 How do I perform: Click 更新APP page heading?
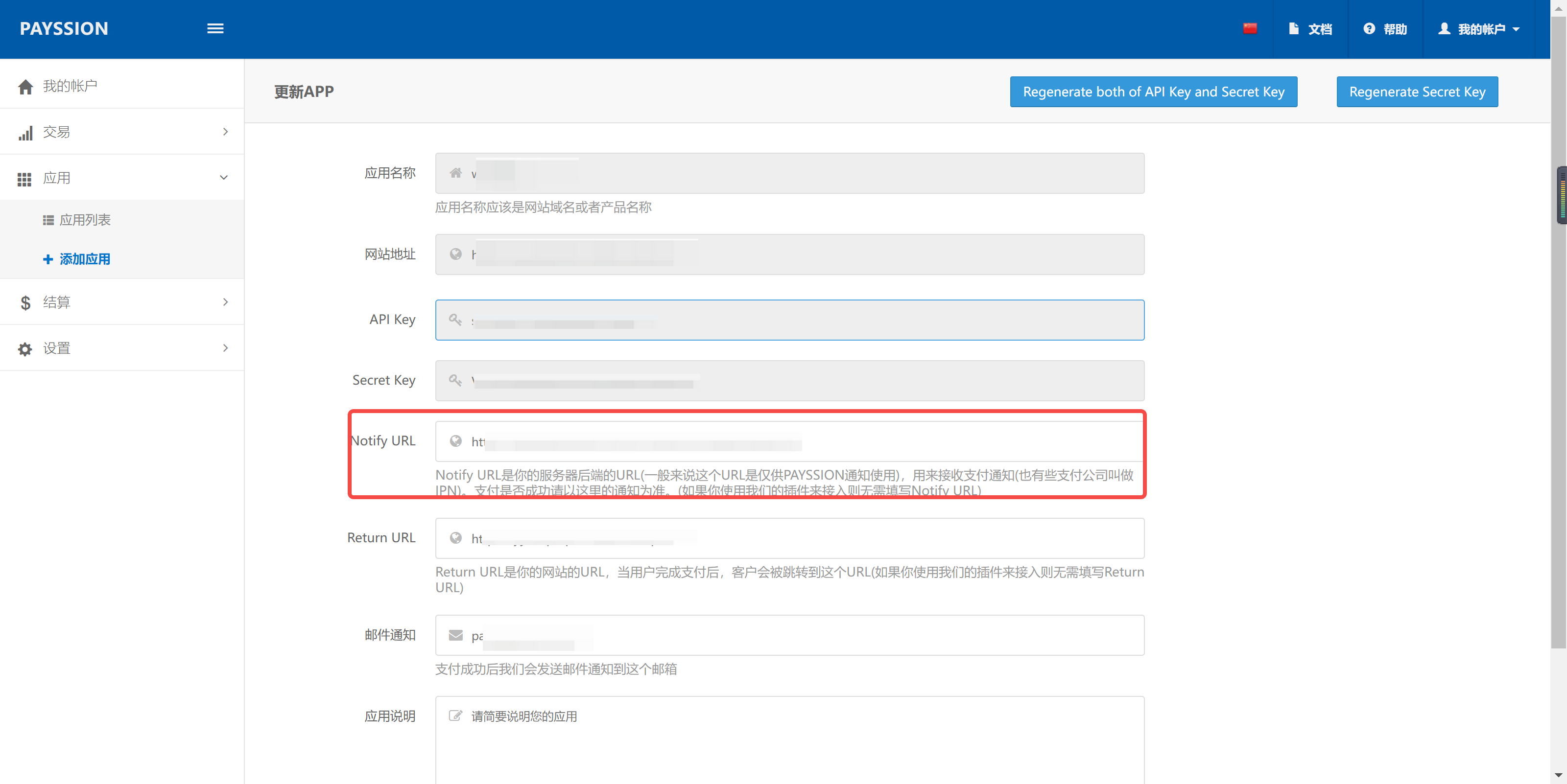click(304, 92)
